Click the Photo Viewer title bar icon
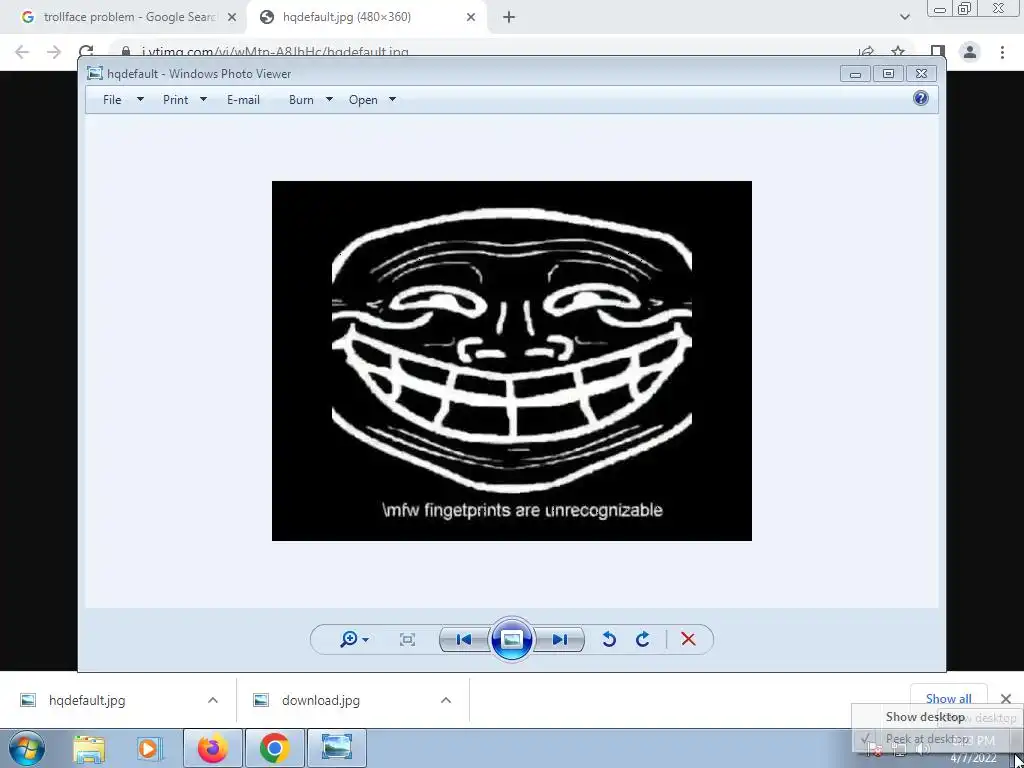The width and height of the screenshot is (1024, 768). coord(95,74)
